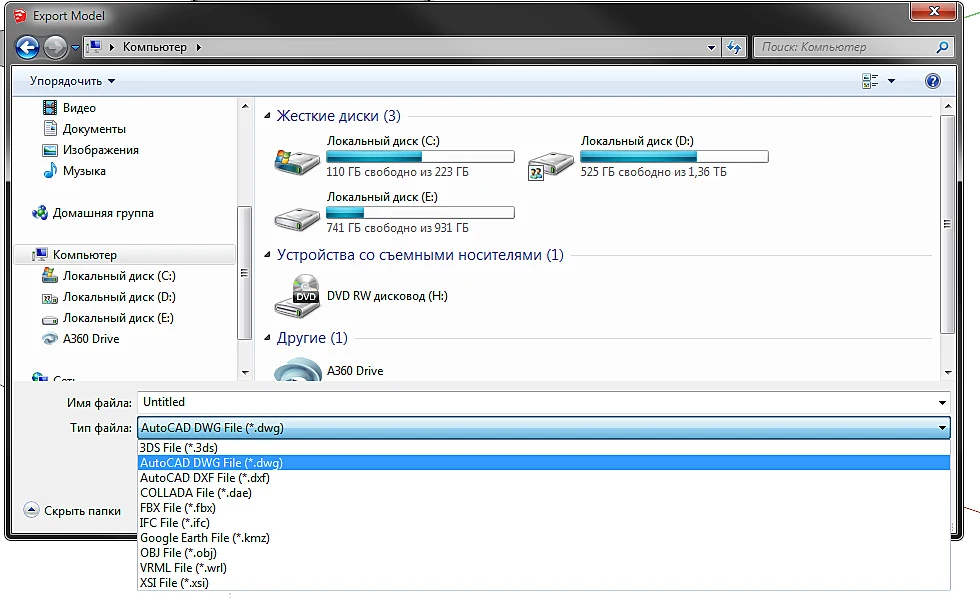Viewport: 980px width, 598px height.
Task: Click the E: drive free space bar
Action: click(x=420, y=212)
